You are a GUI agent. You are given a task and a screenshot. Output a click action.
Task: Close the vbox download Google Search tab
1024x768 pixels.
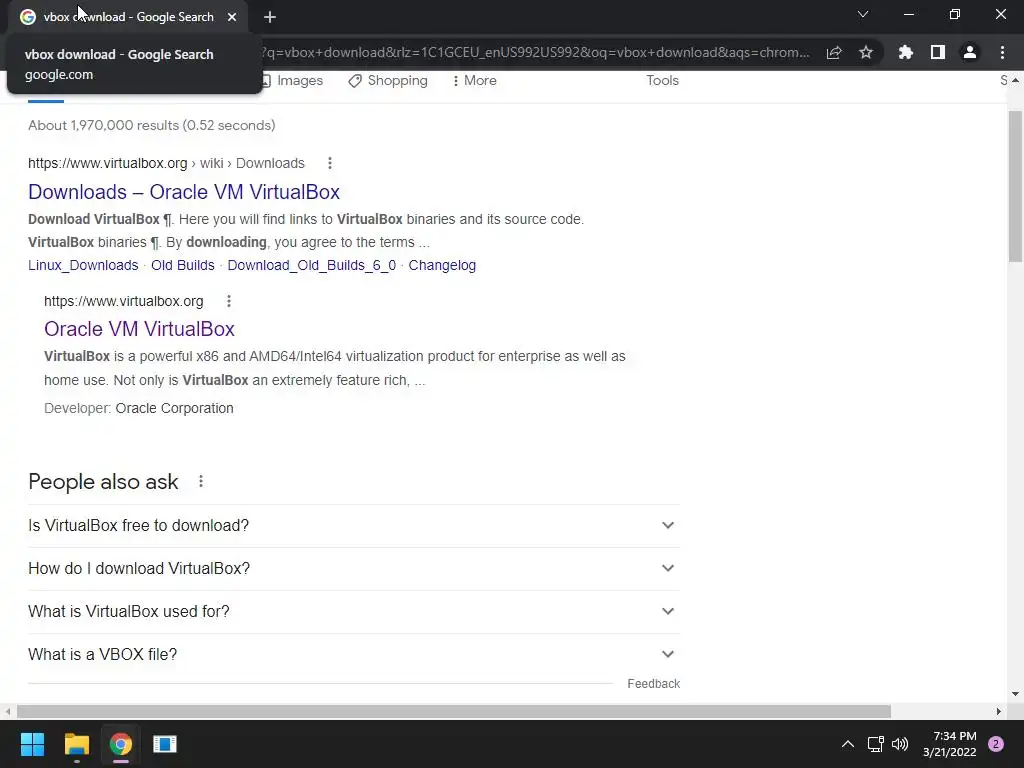(232, 17)
